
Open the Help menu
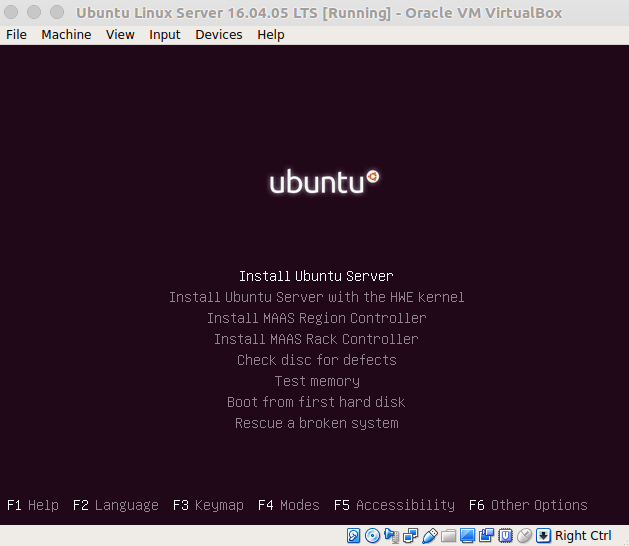pos(271,35)
